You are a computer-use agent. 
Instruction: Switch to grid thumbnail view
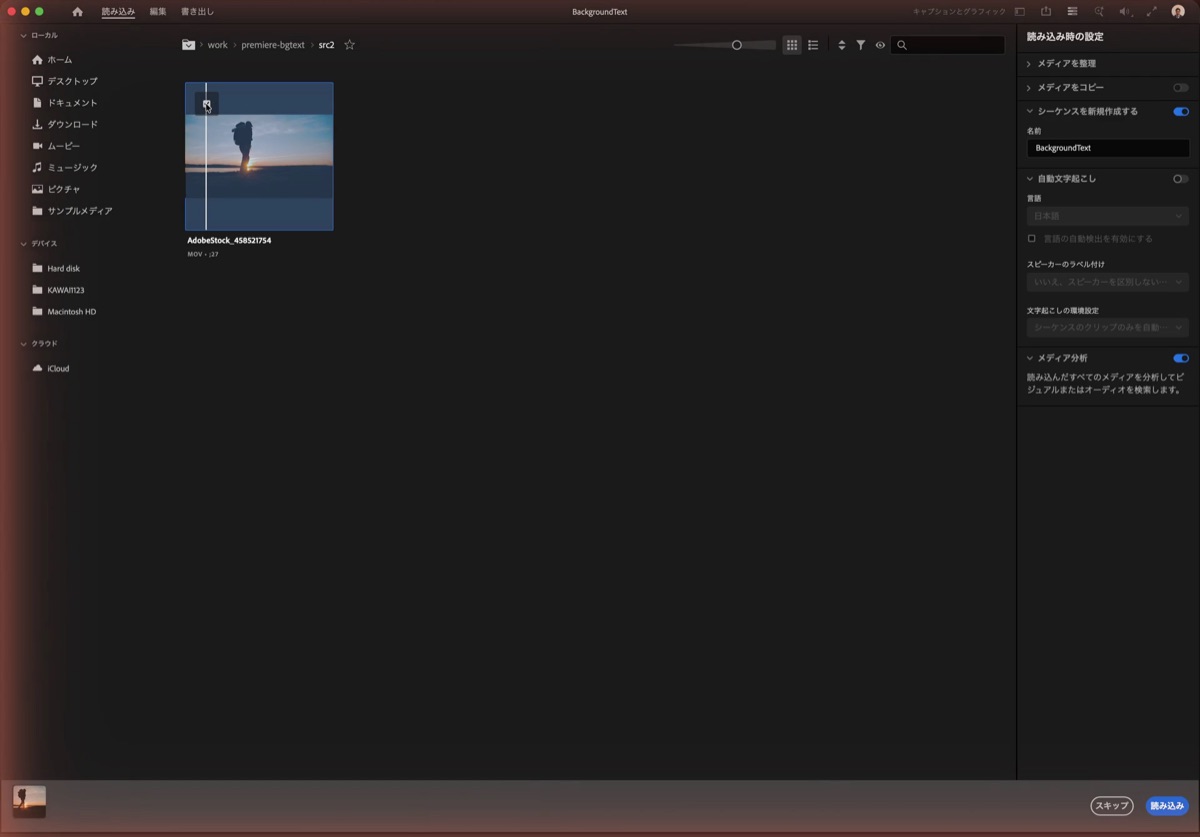pos(792,45)
